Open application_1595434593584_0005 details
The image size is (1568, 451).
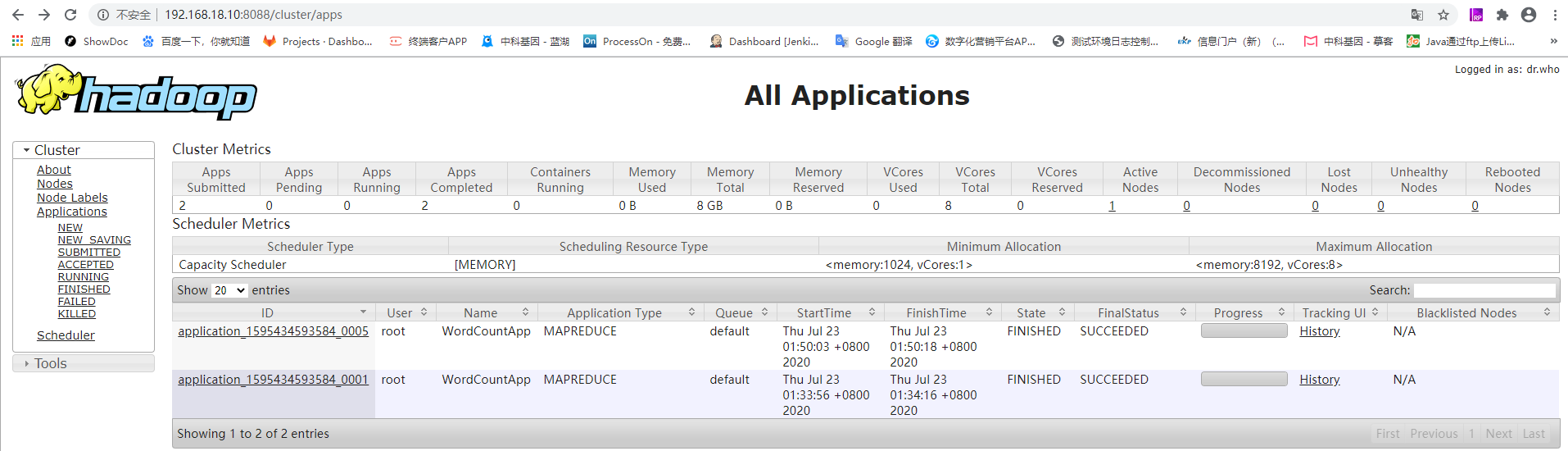(274, 331)
